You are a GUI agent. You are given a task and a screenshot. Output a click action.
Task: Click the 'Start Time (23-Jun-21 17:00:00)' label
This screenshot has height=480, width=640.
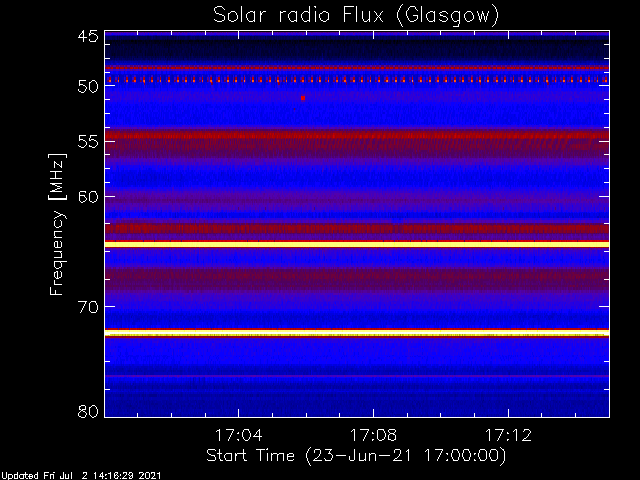click(356, 456)
